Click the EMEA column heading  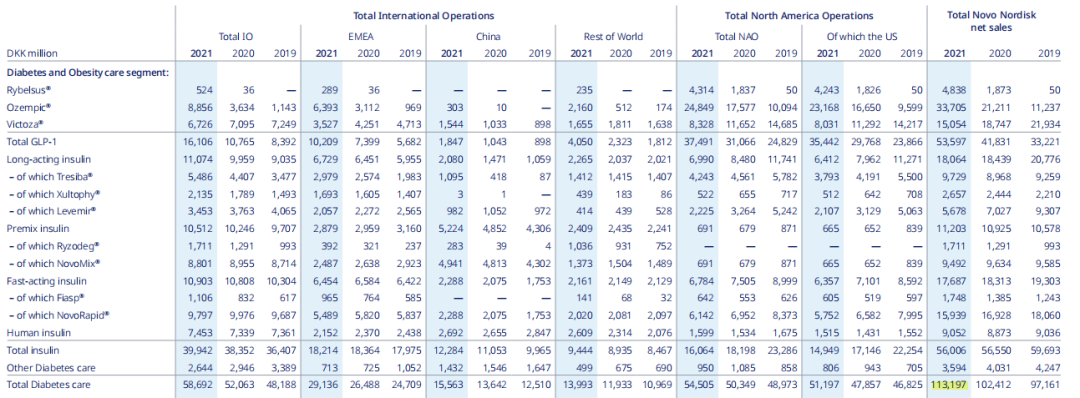(363, 36)
